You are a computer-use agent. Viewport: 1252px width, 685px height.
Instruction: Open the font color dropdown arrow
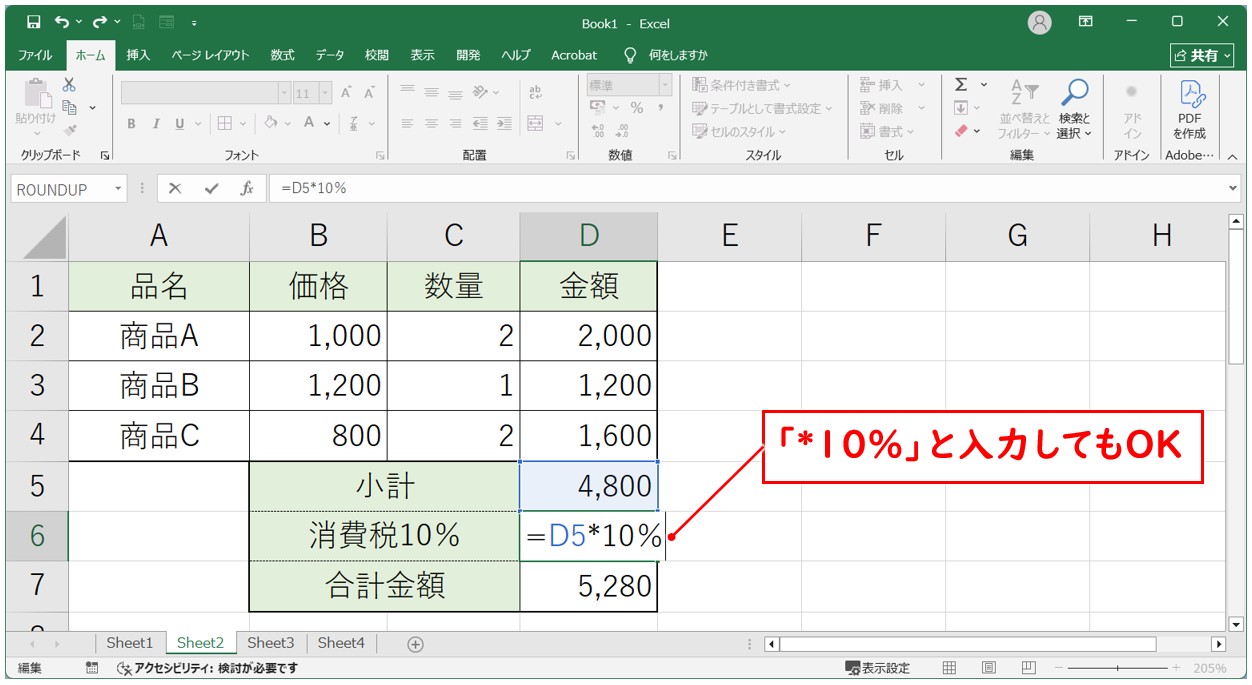[327, 124]
